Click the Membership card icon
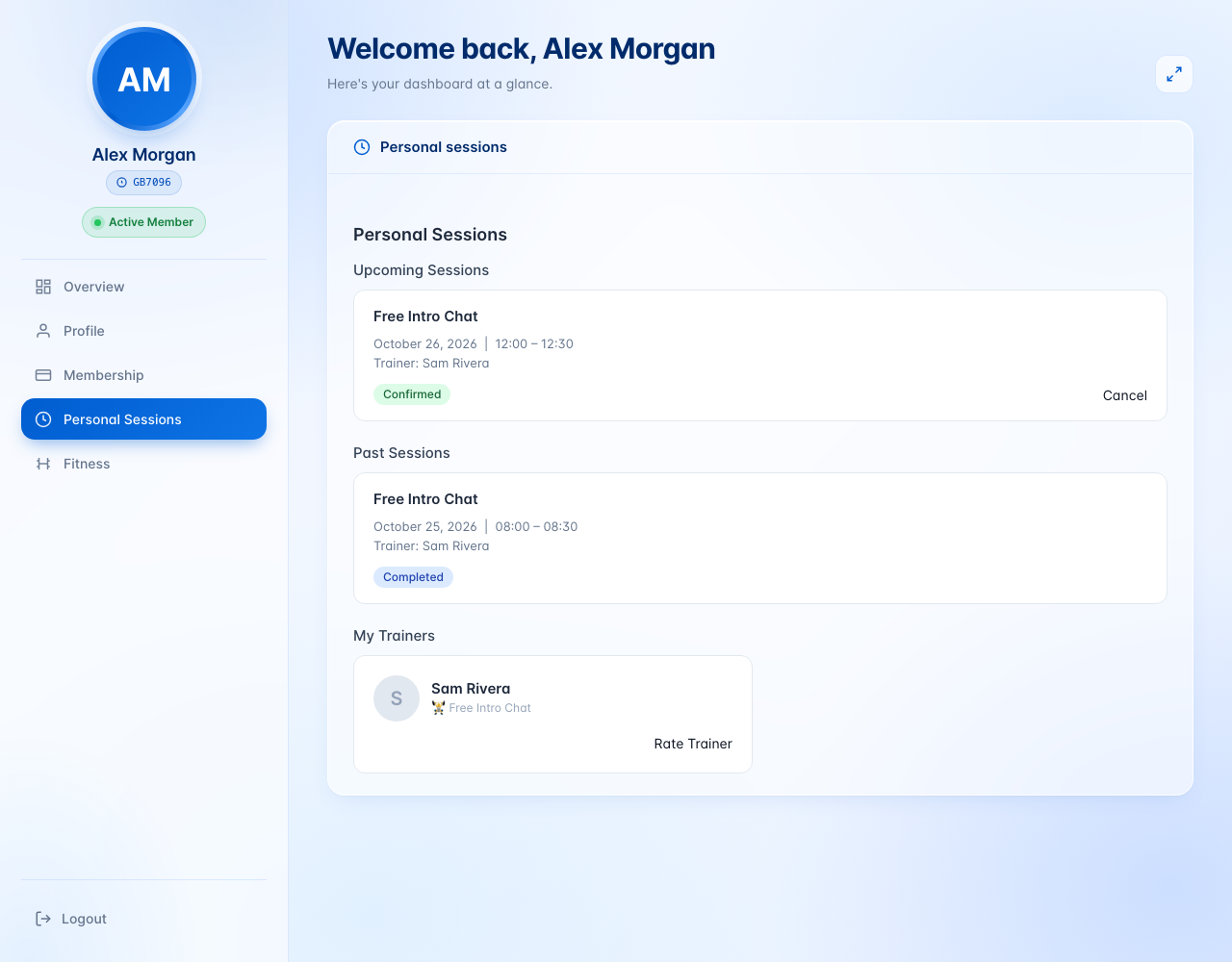This screenshot has height=962, width=1232. [x=43, y=375]
